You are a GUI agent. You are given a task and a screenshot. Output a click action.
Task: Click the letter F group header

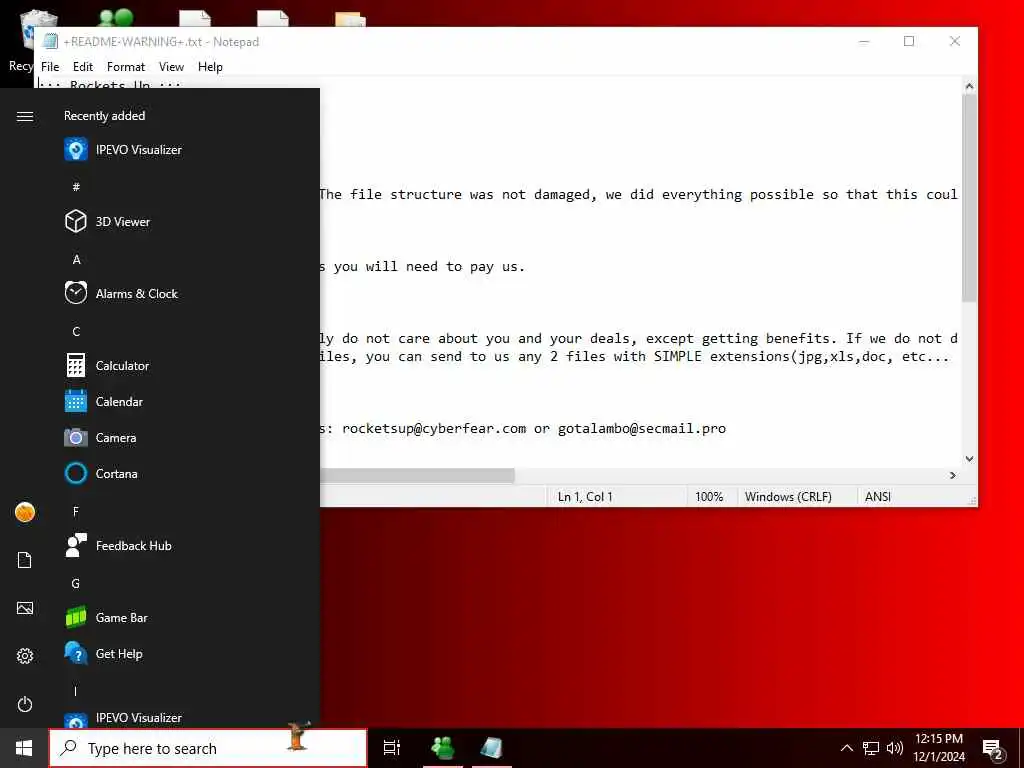point(76,511)
